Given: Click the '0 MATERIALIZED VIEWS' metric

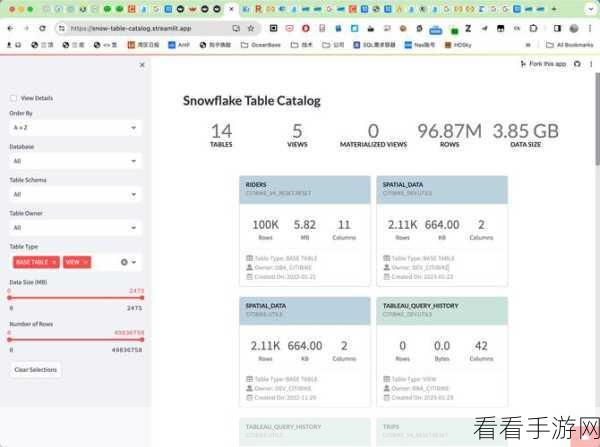Looking at the screenshot, I should [x=373, y=135].
